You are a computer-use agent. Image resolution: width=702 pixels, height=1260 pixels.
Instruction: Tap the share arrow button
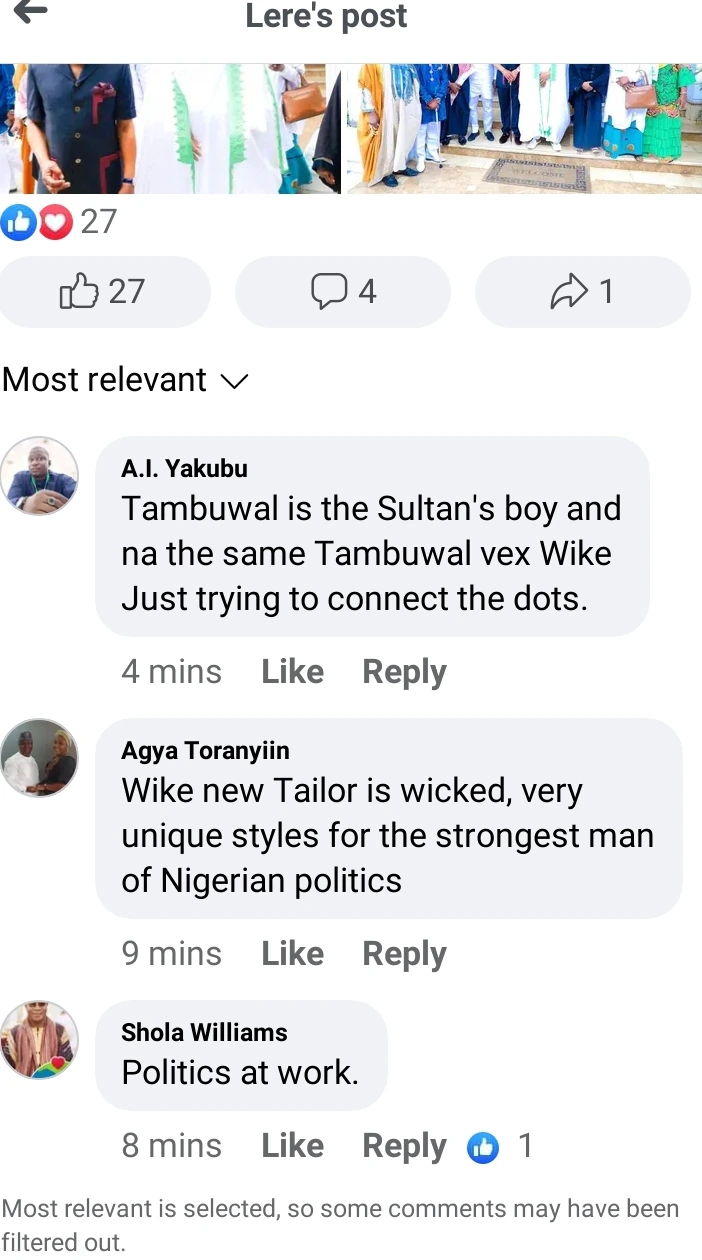[x=582, y=291]
